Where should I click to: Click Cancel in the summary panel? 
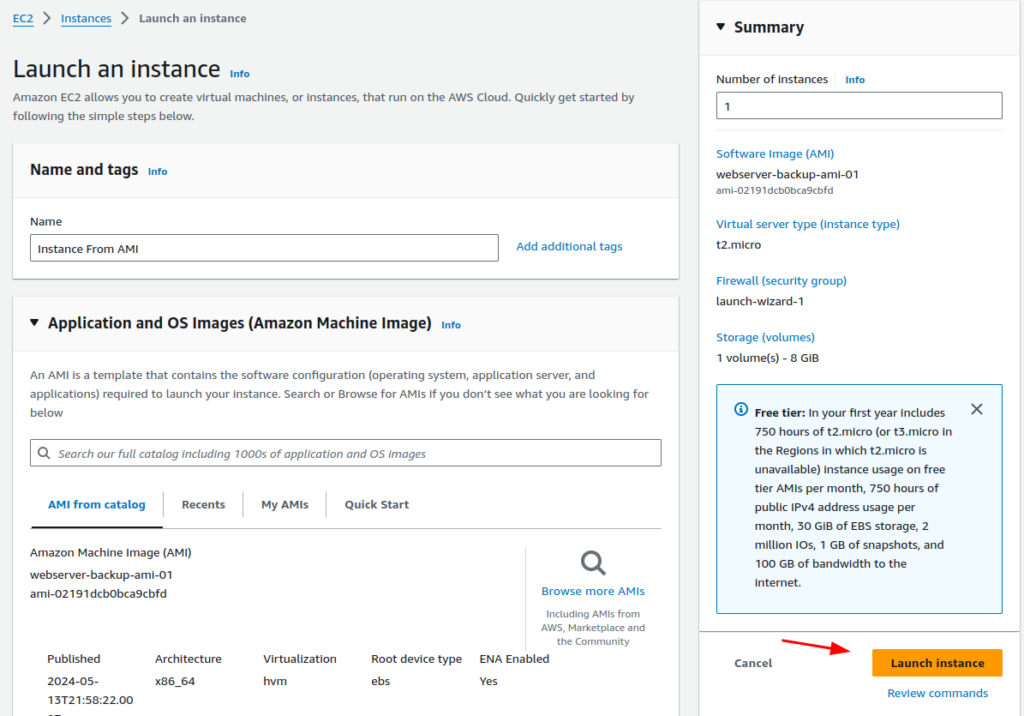[753, 663]
